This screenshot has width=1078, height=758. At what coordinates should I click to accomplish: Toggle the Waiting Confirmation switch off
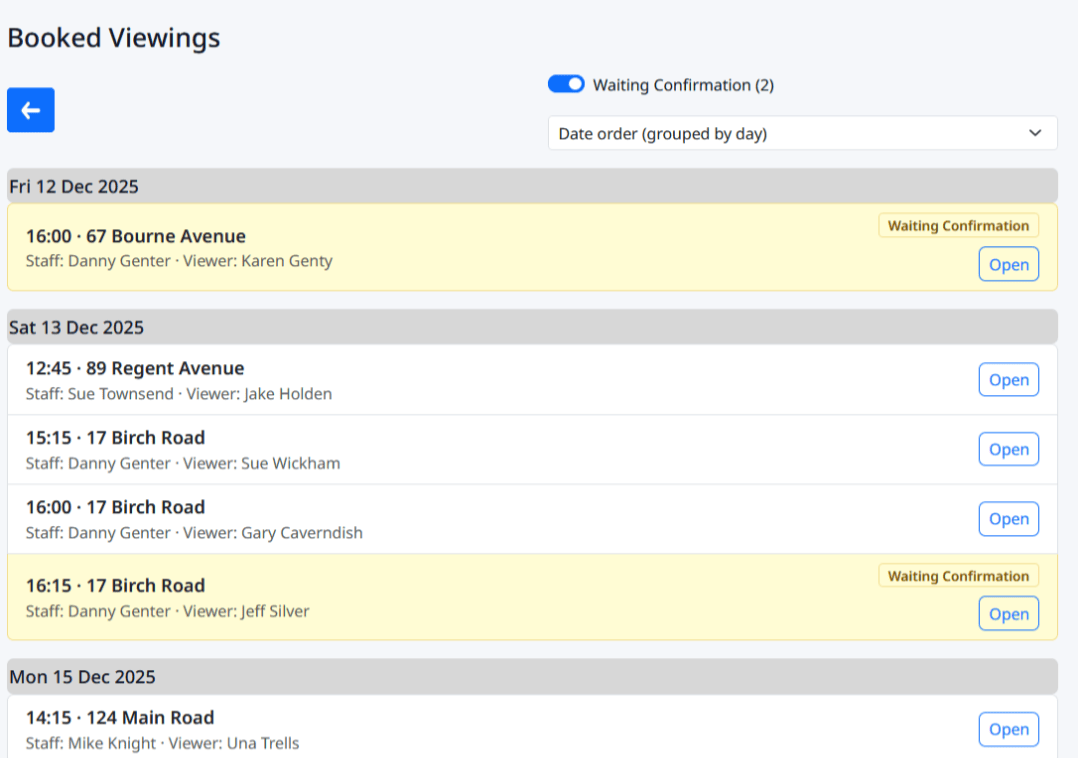pyautogui.click(x=566, y=84)
